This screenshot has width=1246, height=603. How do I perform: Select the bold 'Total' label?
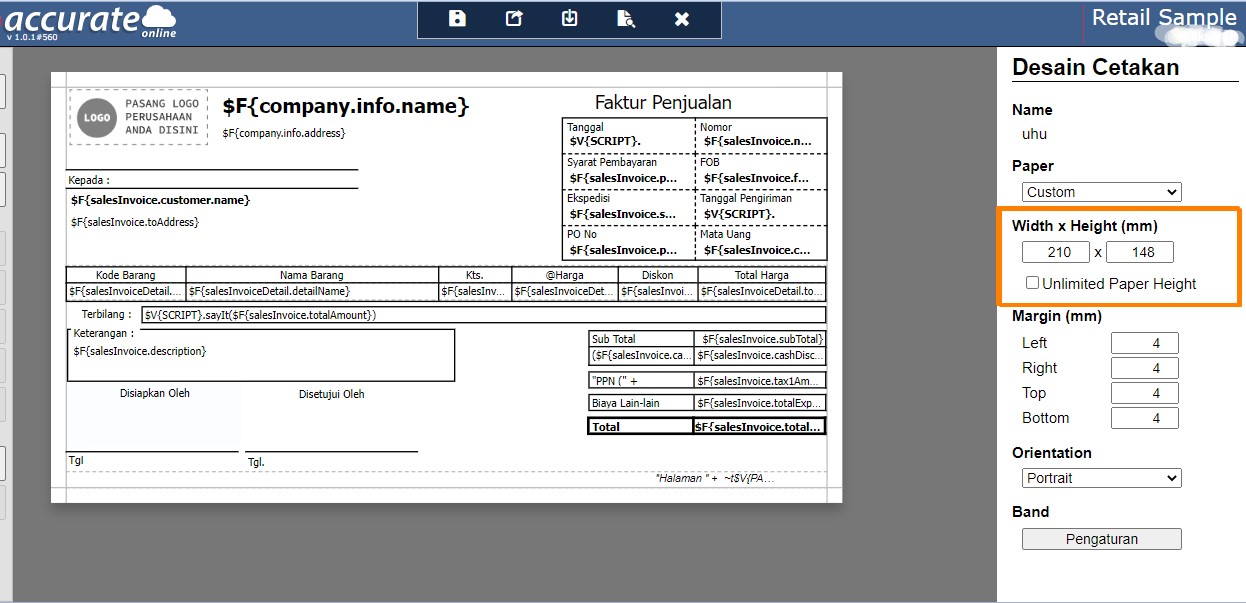(640, 426)
